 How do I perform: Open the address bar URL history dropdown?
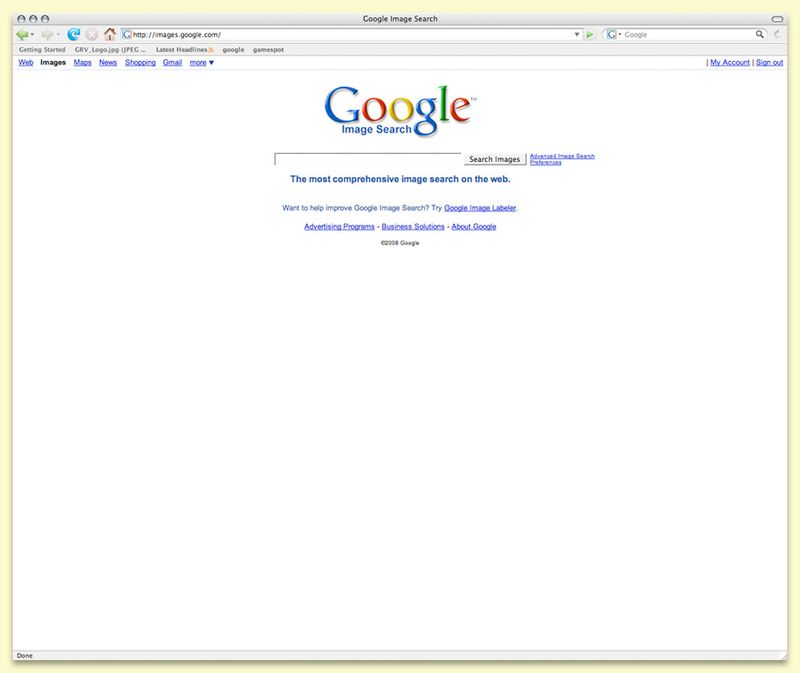(577, 34)
